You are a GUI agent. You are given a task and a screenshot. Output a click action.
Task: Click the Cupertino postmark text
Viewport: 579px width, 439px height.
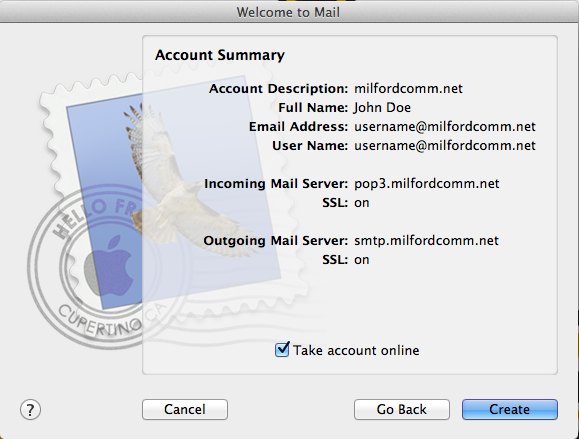pyautogui.click(x=100, y=320)
